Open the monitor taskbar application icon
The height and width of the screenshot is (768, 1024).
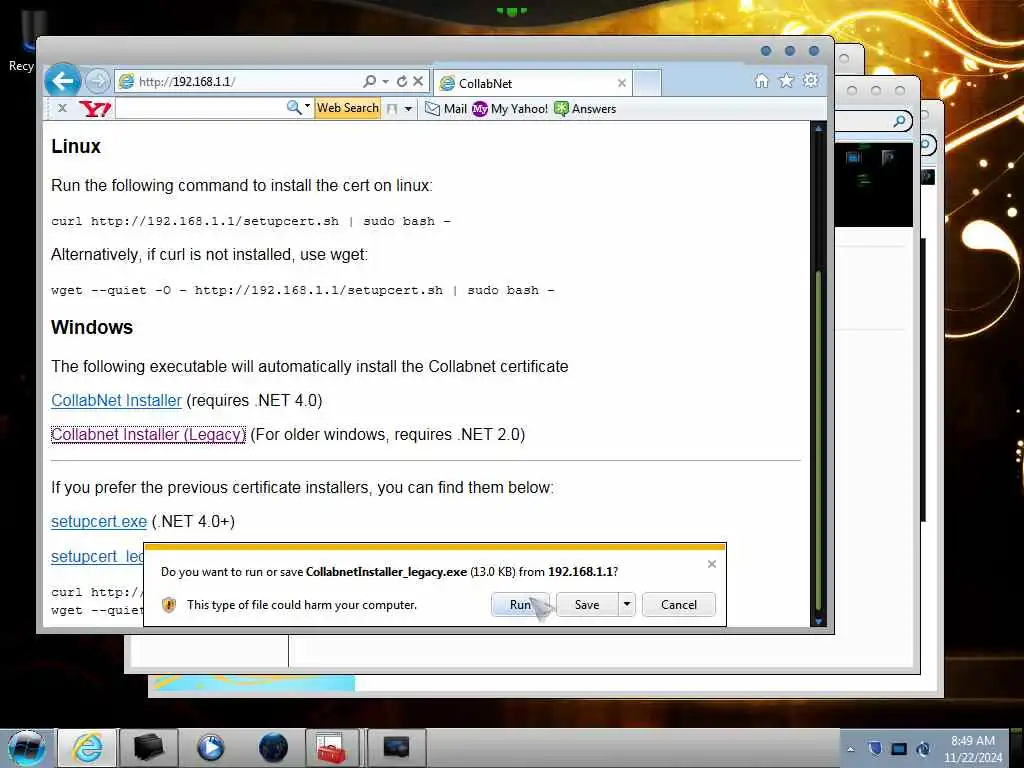point(396,748)
